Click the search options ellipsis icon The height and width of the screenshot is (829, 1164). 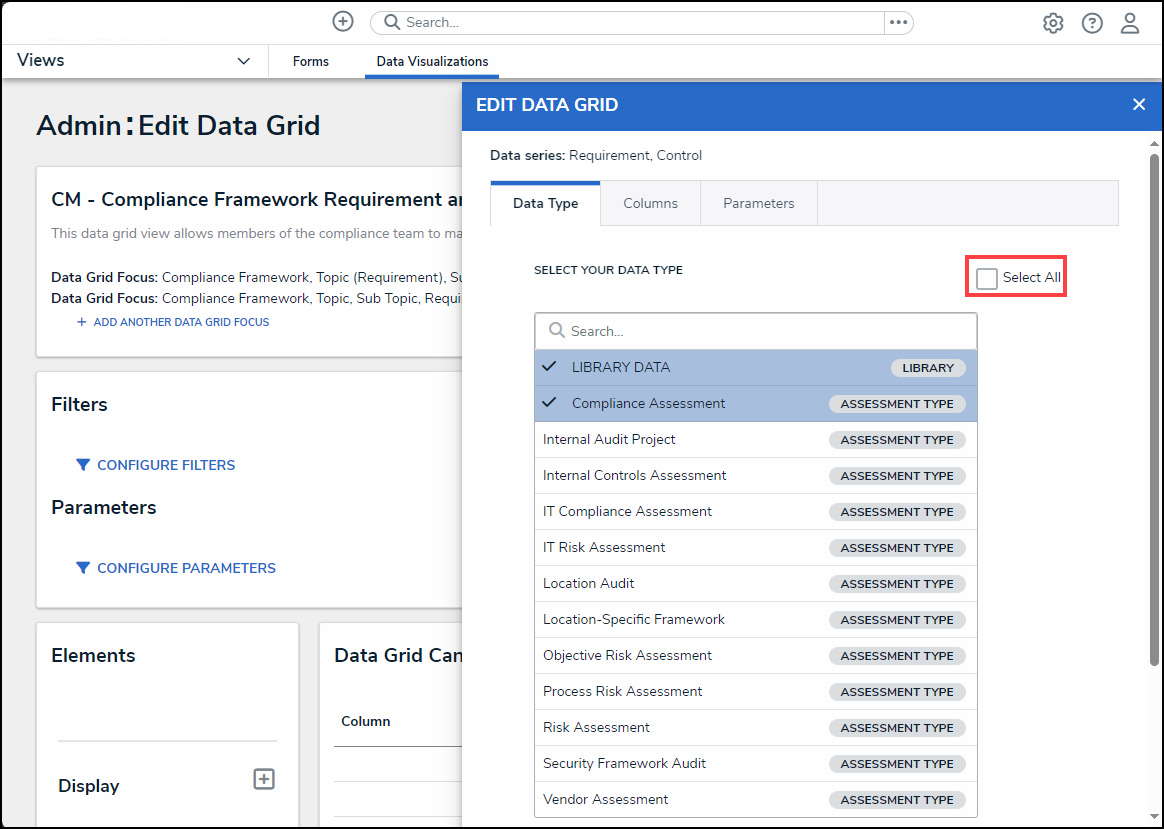898,22
